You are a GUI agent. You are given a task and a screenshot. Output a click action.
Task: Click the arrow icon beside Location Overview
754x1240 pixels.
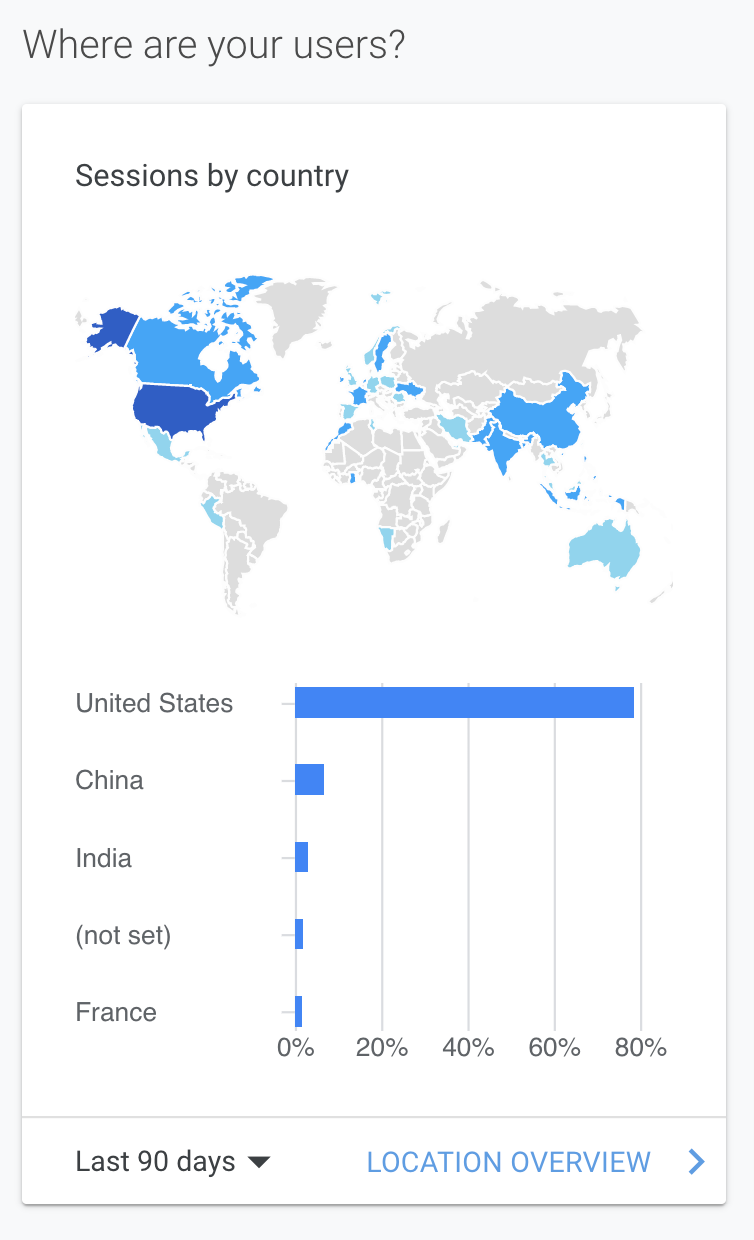click(x=697, y=1161)
